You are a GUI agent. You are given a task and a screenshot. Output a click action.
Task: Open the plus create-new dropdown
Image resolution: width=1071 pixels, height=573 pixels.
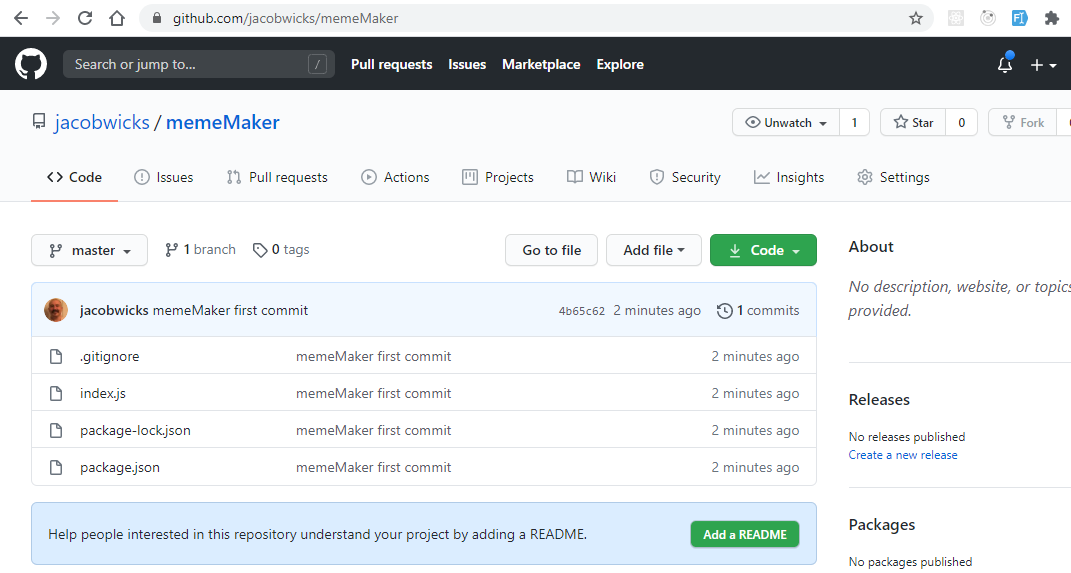pyautogui.click(x=1044, y=65)
